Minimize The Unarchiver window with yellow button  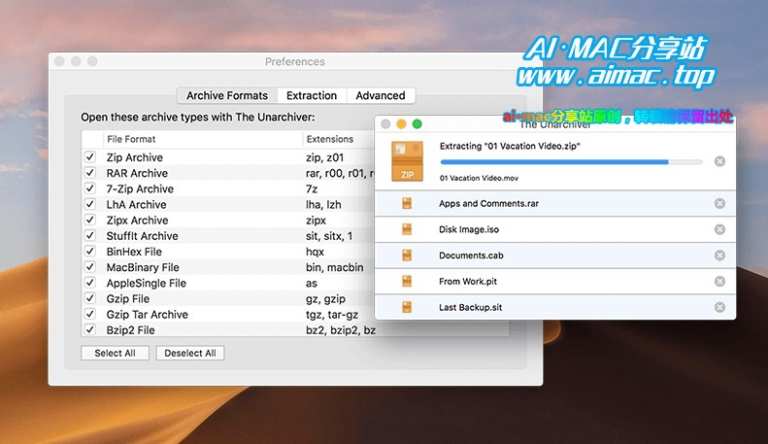[x=401, y=124]
